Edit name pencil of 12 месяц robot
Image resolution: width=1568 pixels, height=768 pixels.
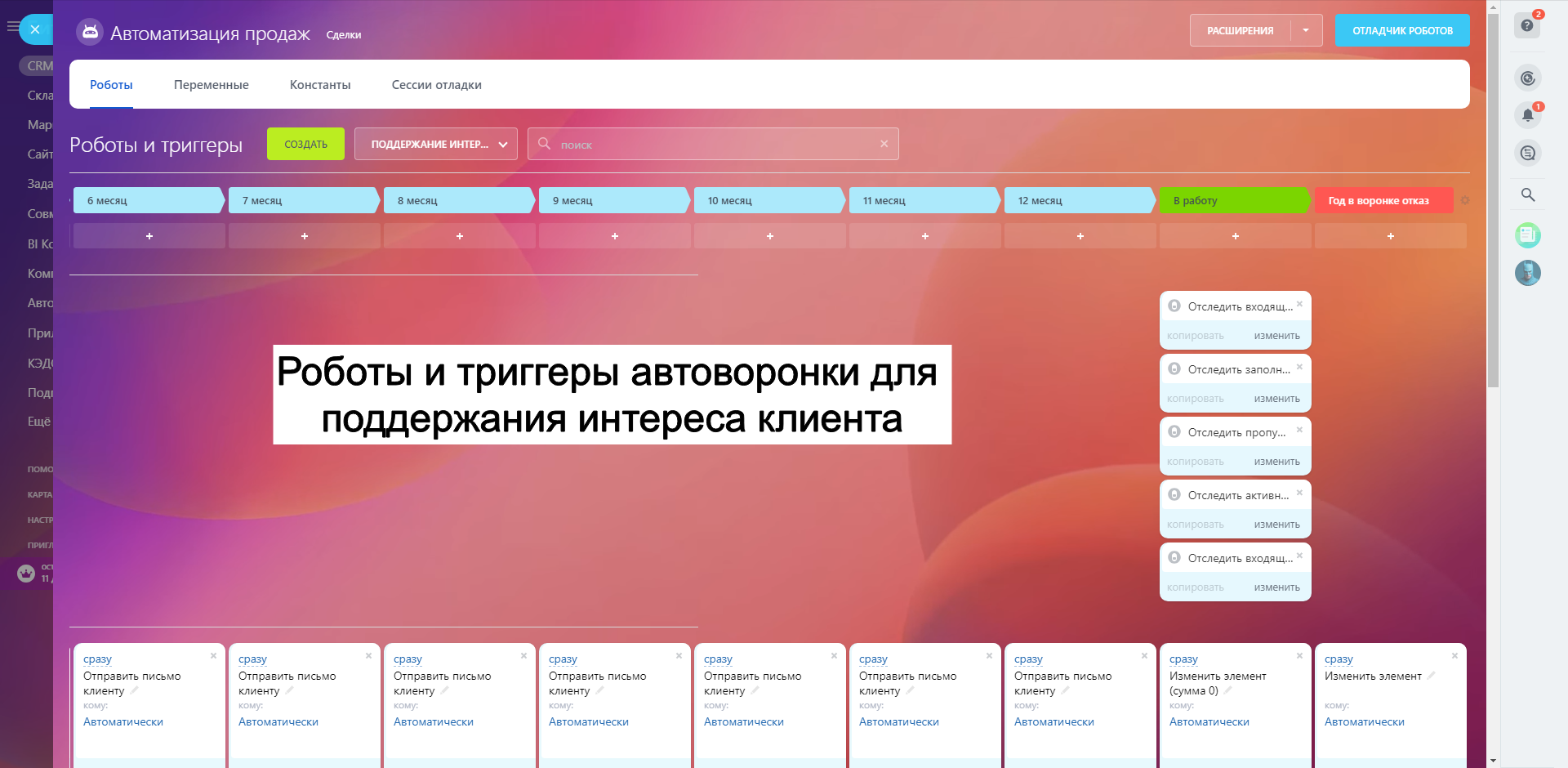tap(1066, 690)
